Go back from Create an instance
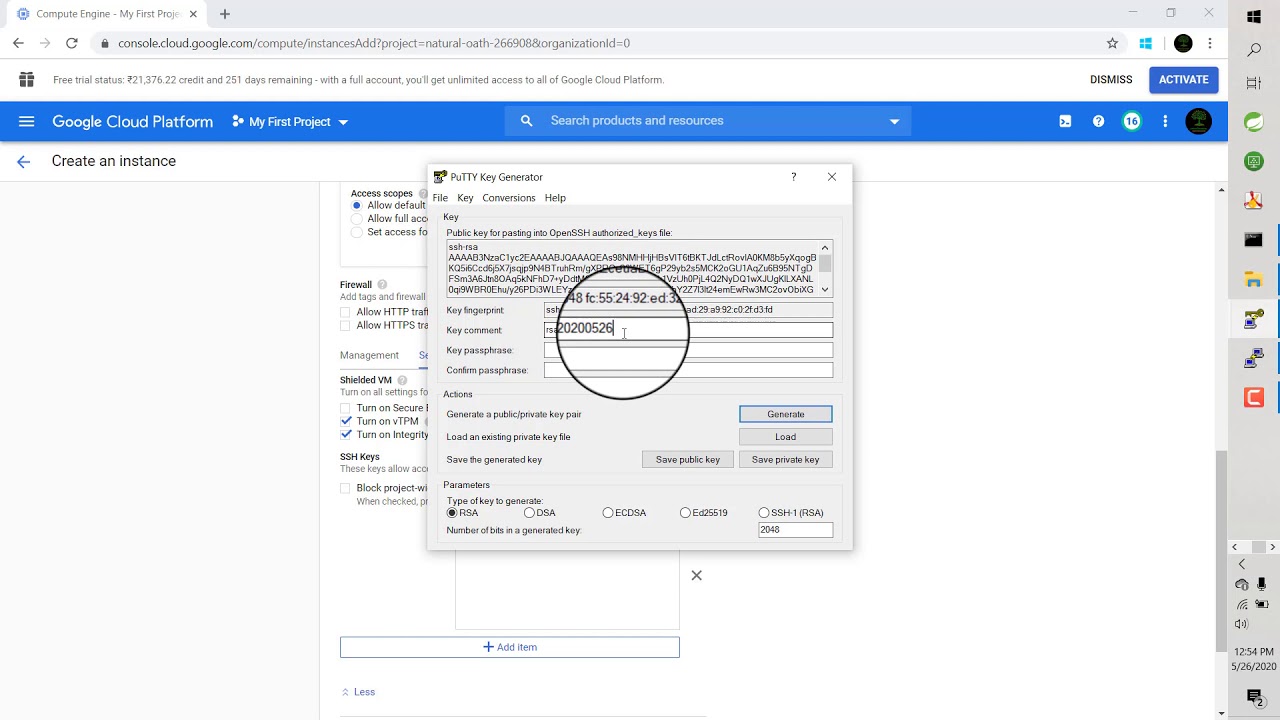This screenshot has width=1280, height=720. tap(24, 161)
